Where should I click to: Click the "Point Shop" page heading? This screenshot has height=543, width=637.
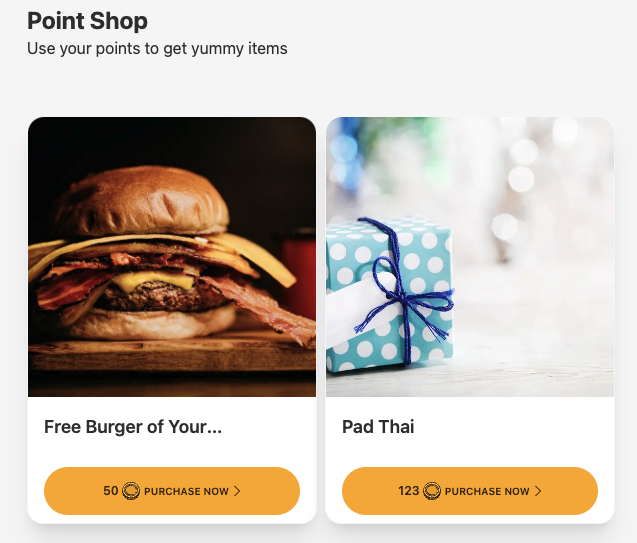pyautogui.click(x=87, y=21)
